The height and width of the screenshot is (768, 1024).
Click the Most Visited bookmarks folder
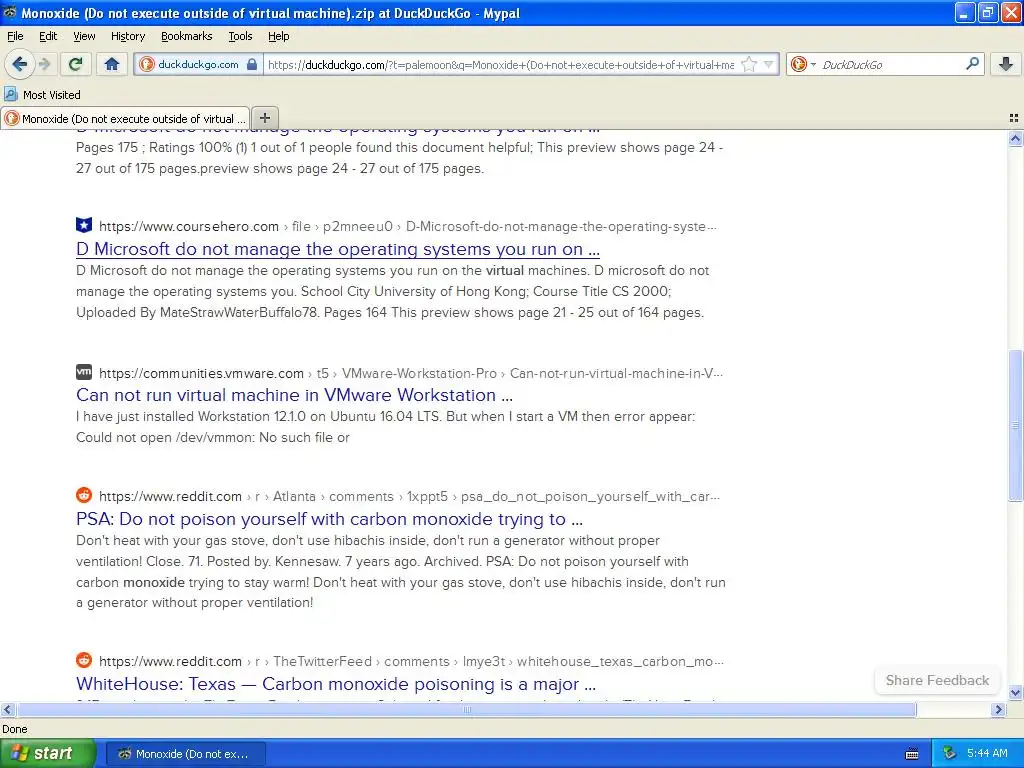click(x=42, y=95)
